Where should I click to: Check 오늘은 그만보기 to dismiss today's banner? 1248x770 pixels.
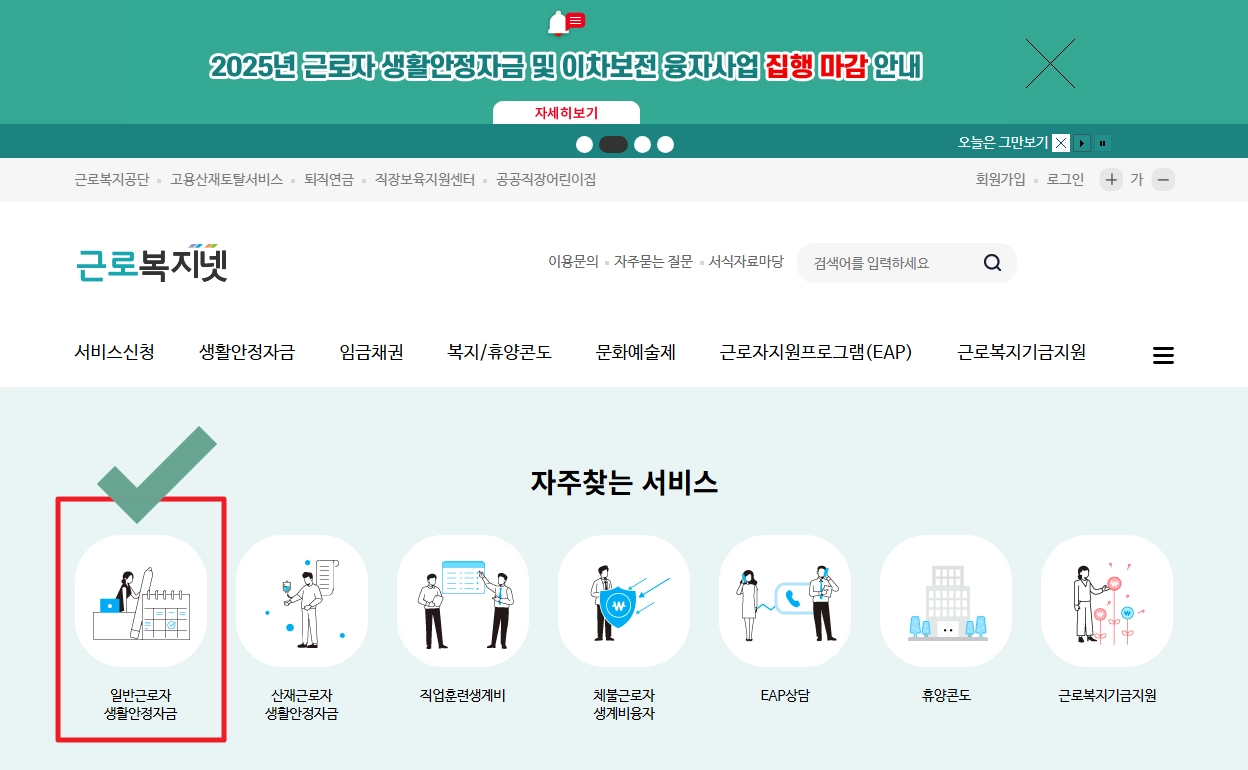point(1060,142)
